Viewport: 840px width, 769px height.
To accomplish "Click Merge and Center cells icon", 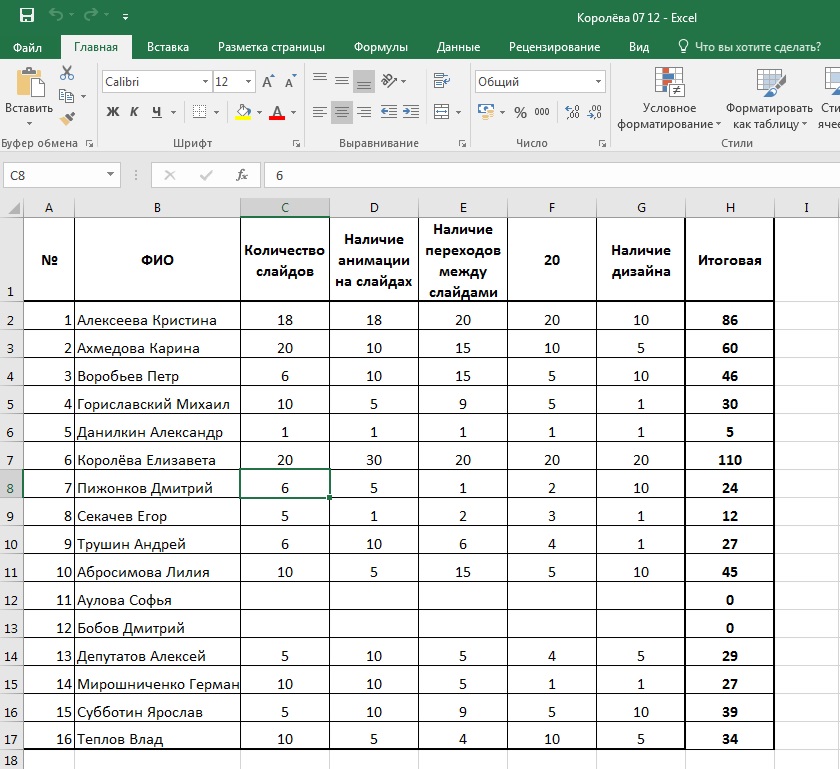I will coord(441,112).
